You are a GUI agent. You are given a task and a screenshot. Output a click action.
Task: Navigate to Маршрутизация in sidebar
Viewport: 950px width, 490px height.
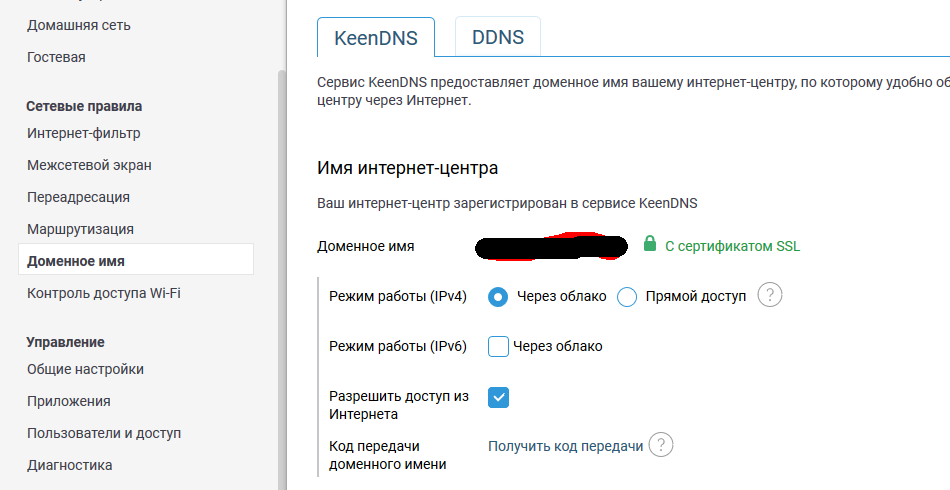click(80, 229)
